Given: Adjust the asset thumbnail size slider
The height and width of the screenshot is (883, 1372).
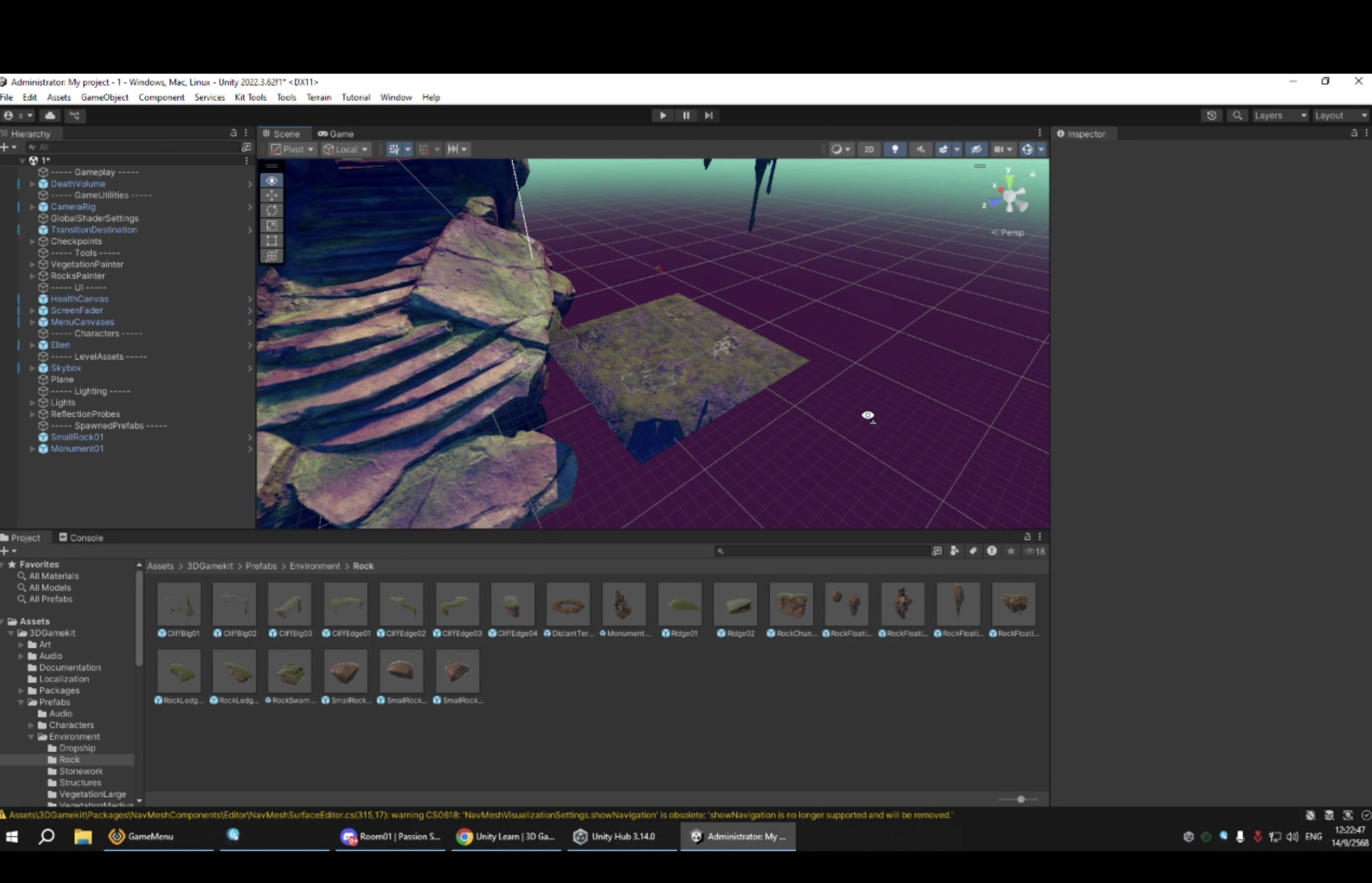Looking at the screenshot, I should coord(1020,799).
